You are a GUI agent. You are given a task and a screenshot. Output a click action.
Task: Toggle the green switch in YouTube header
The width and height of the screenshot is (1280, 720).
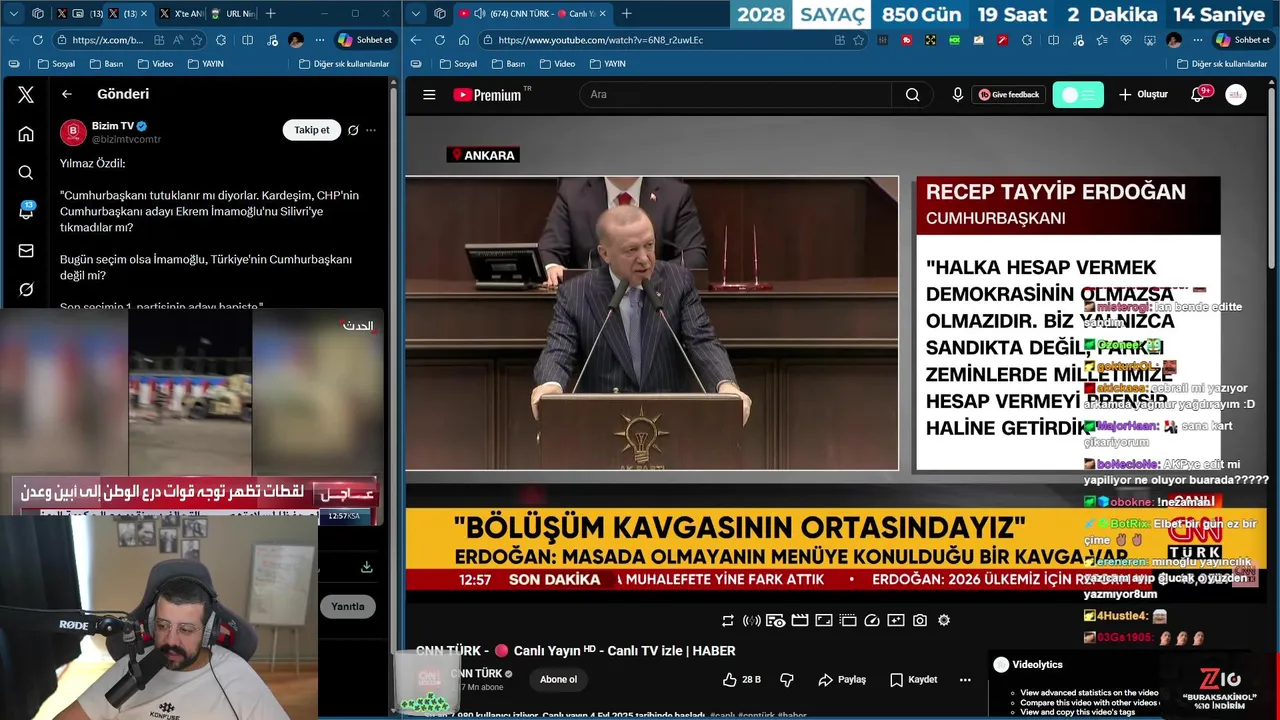click(x=1078, y=95)
